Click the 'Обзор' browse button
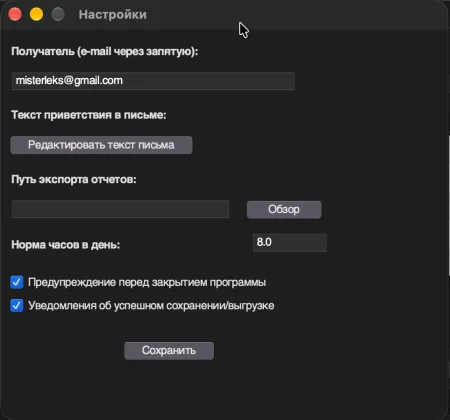This screenshot has height=420, width=450. click(x=284, y=210)
